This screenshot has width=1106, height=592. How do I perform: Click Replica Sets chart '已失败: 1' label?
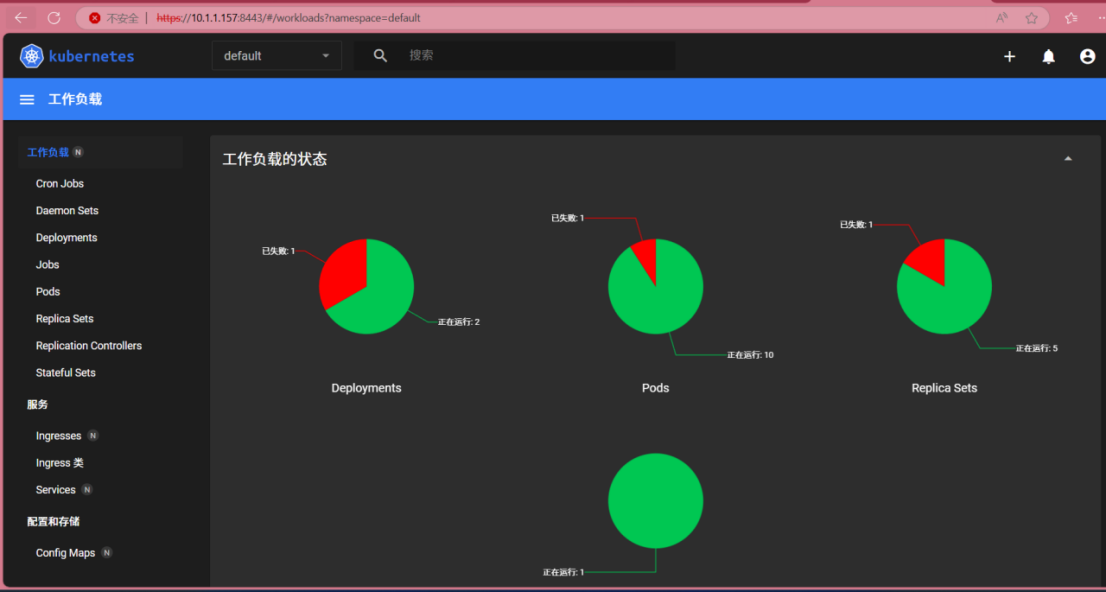pos(856,224)
